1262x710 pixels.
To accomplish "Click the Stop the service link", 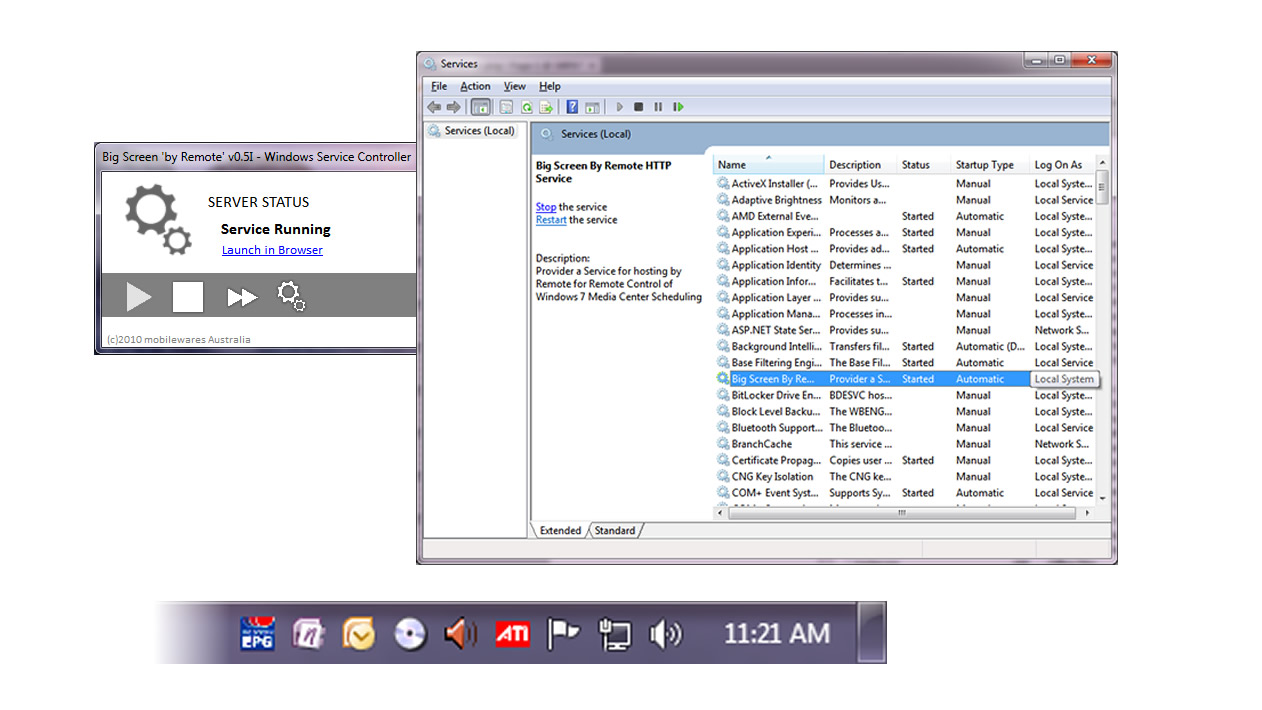I will click(546, 207).
